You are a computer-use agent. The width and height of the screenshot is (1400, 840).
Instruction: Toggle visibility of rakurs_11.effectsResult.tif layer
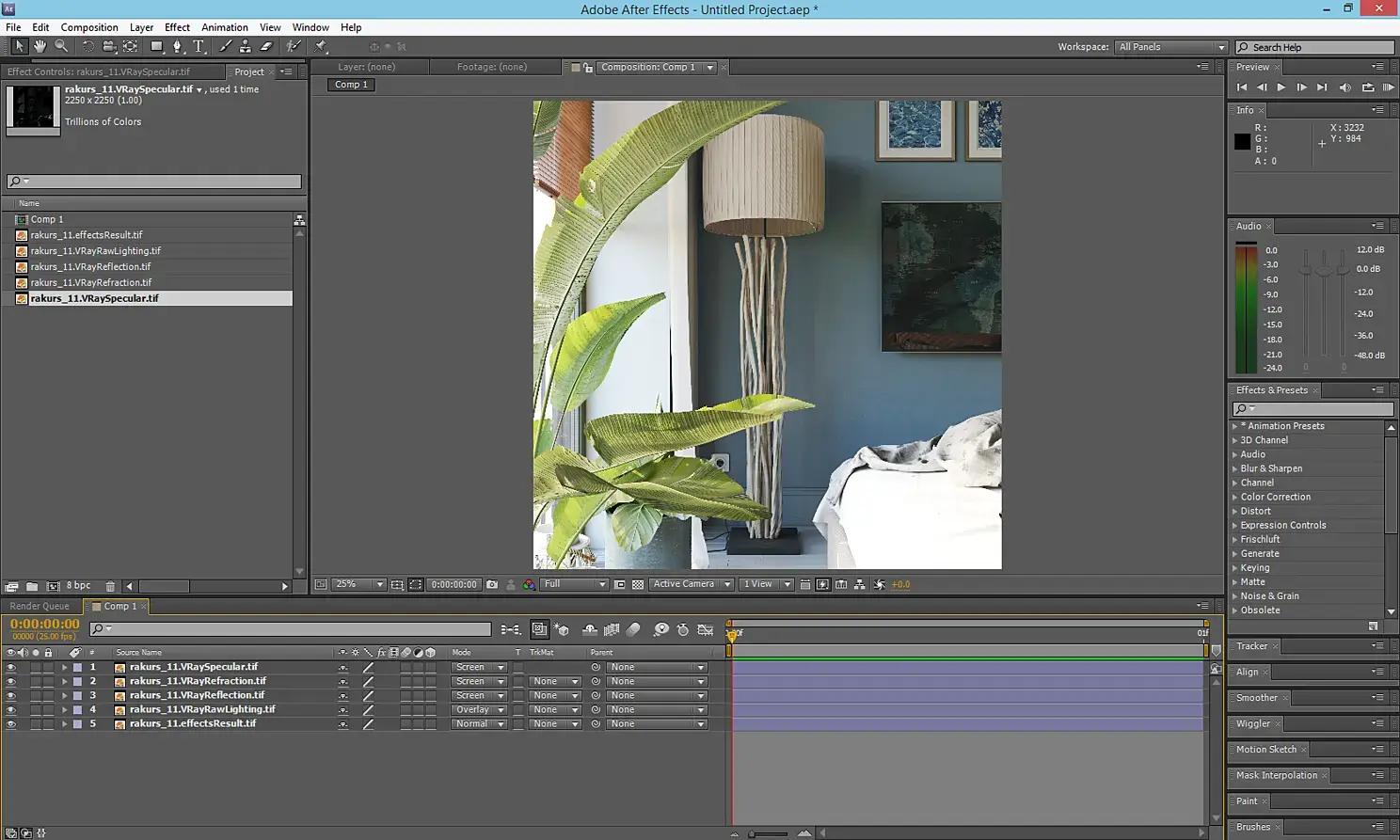[11, 724]
